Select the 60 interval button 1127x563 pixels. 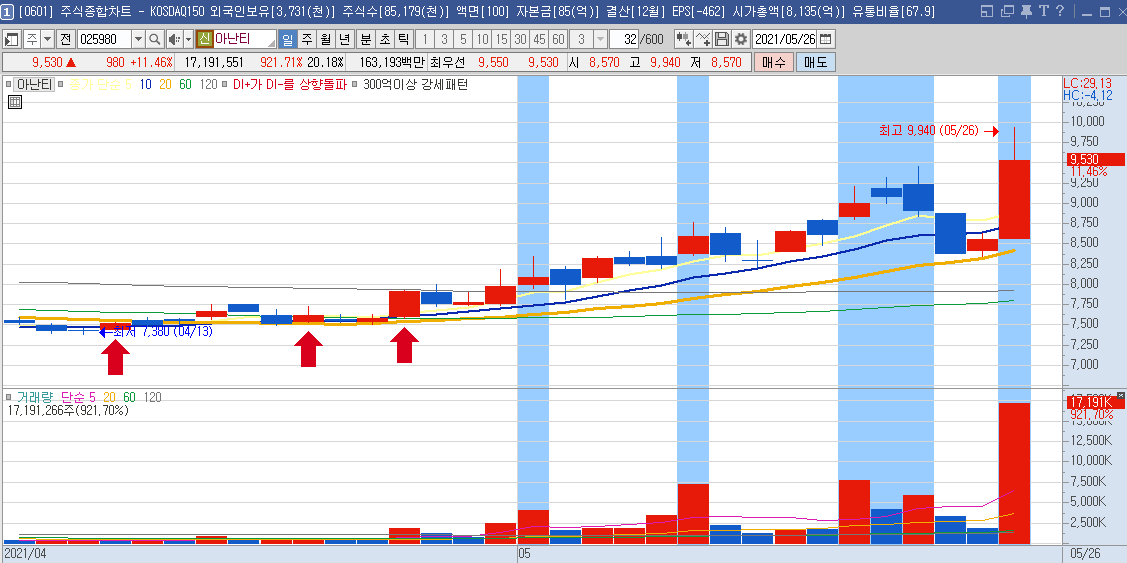[558, 40]
